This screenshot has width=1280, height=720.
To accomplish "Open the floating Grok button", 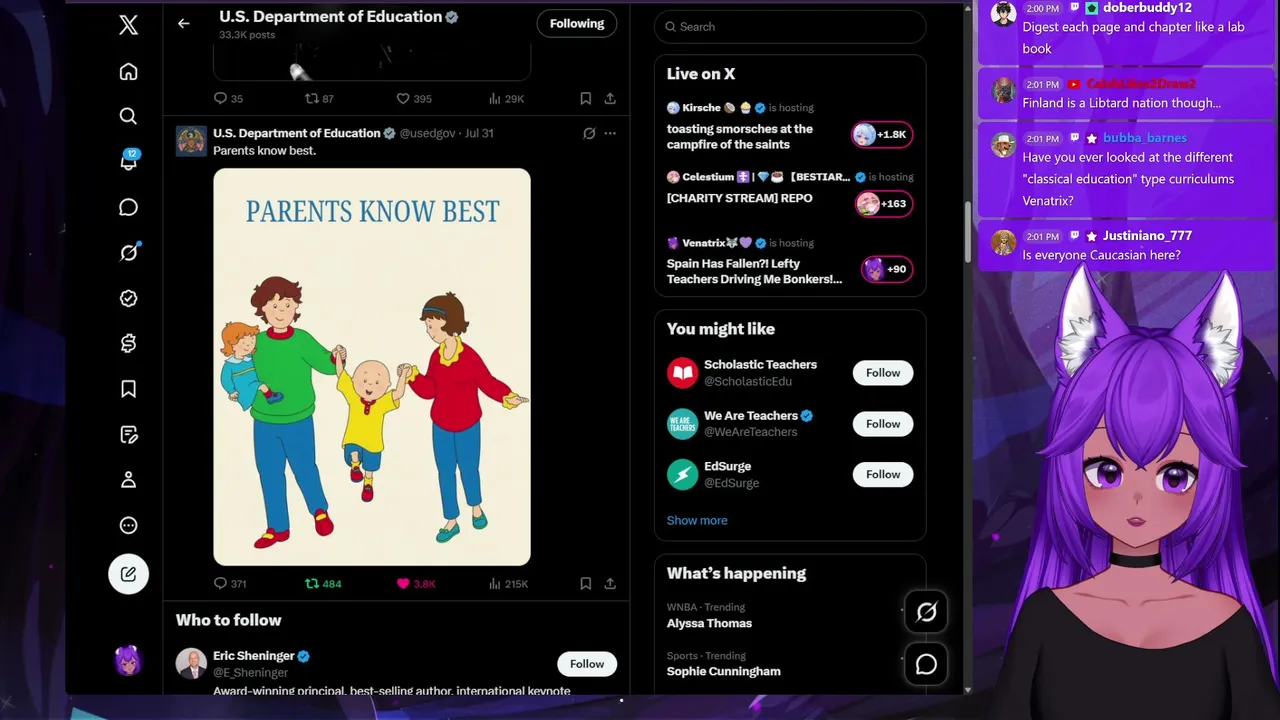I will [926, 613].
